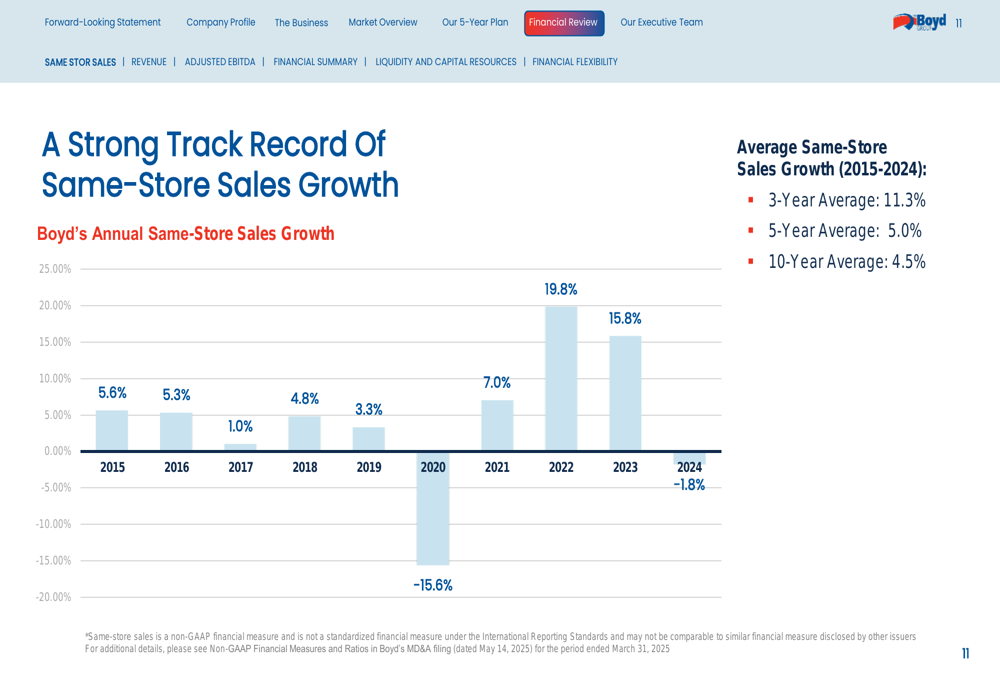Click the red subtitle 'Boyd's Annual Same-Store Sales Growth'
This screenshot has height=685, width=1000.
pos(186,233)
